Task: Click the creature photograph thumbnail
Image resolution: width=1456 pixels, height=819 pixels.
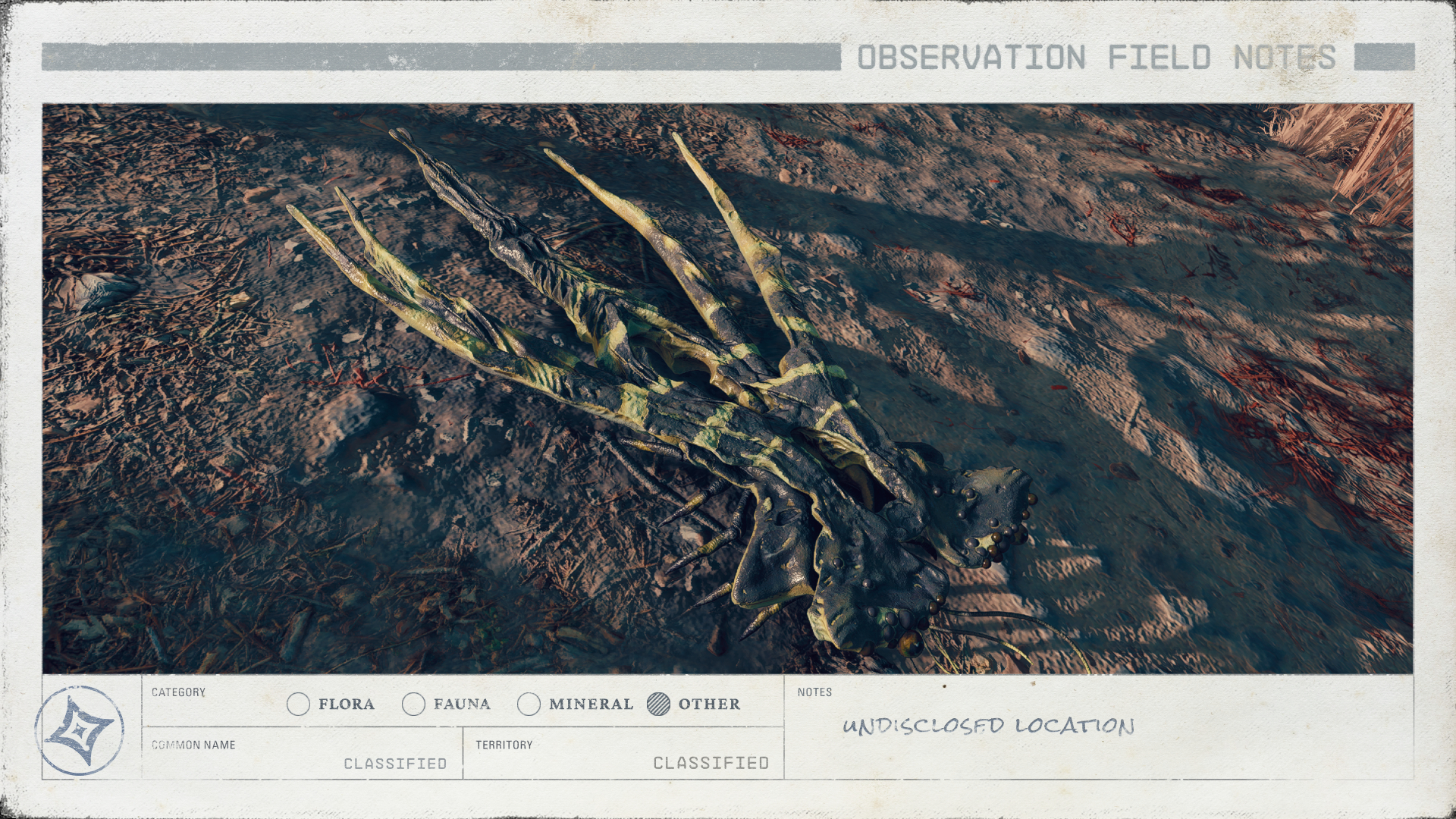Action: 727,388
